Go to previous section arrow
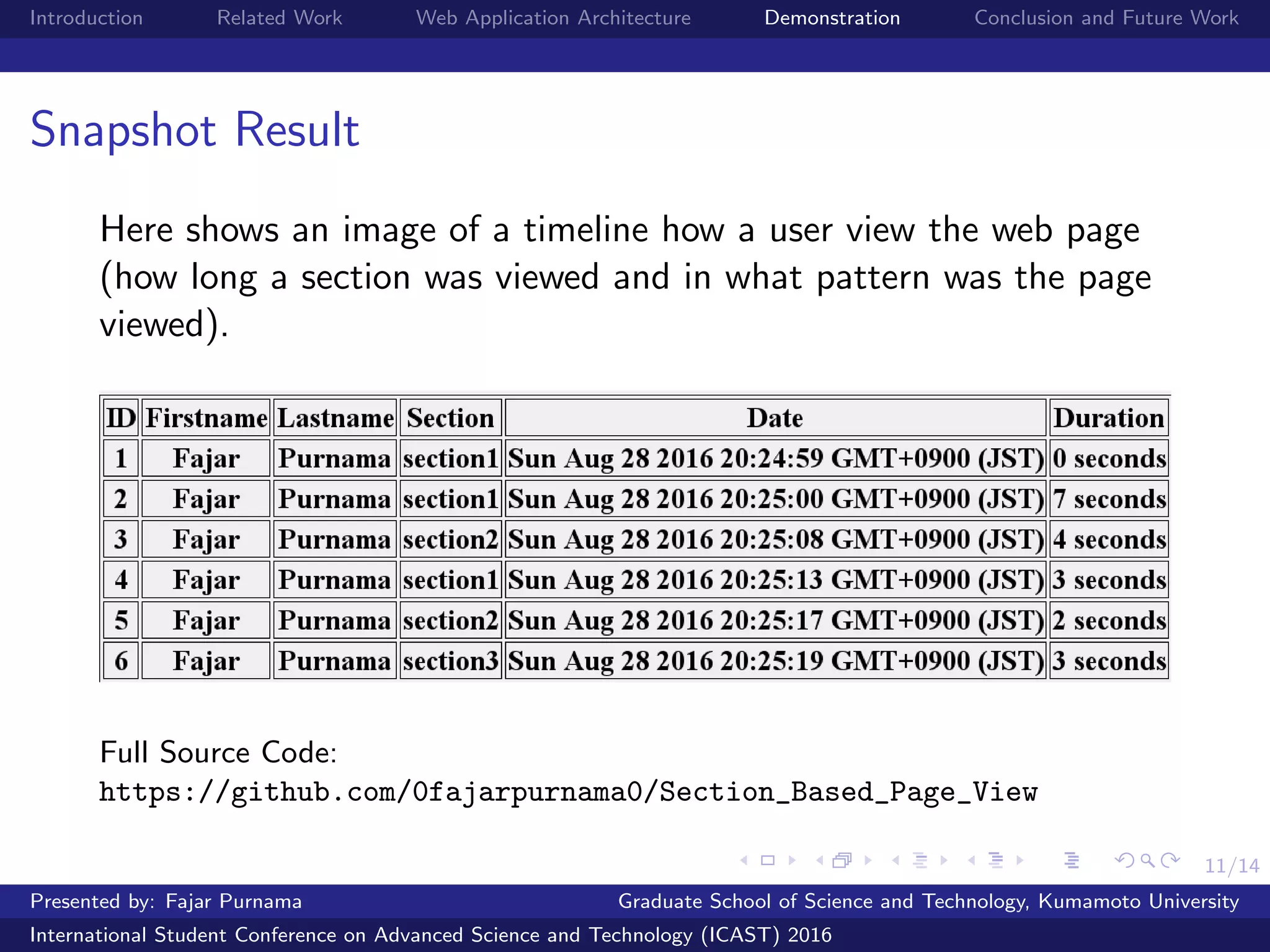Image resolution: width=1270 pixels, height=952 pixels. (972, 860)
